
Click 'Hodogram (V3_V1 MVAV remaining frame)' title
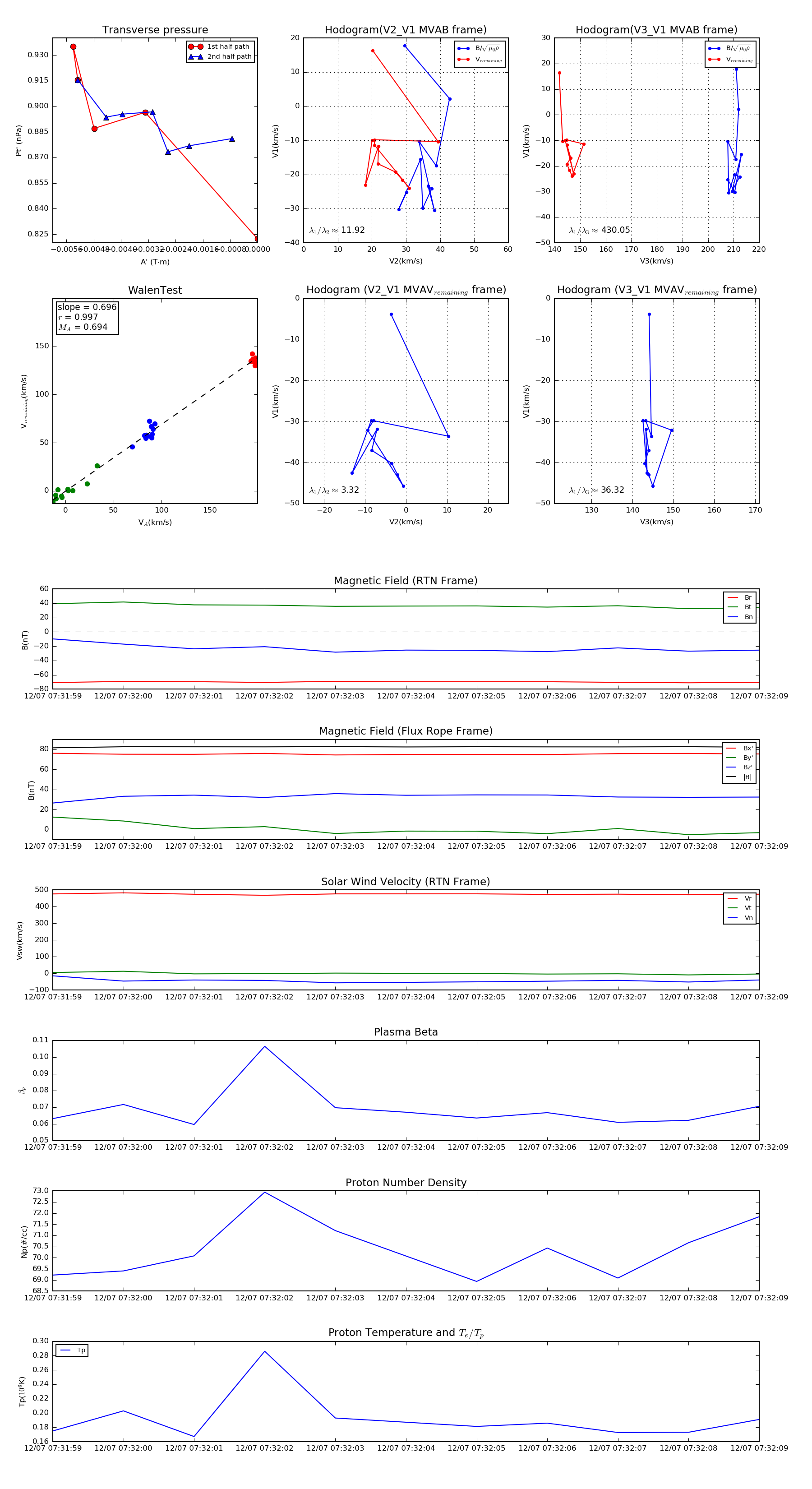pyautogui.click(x=656, y=290)
